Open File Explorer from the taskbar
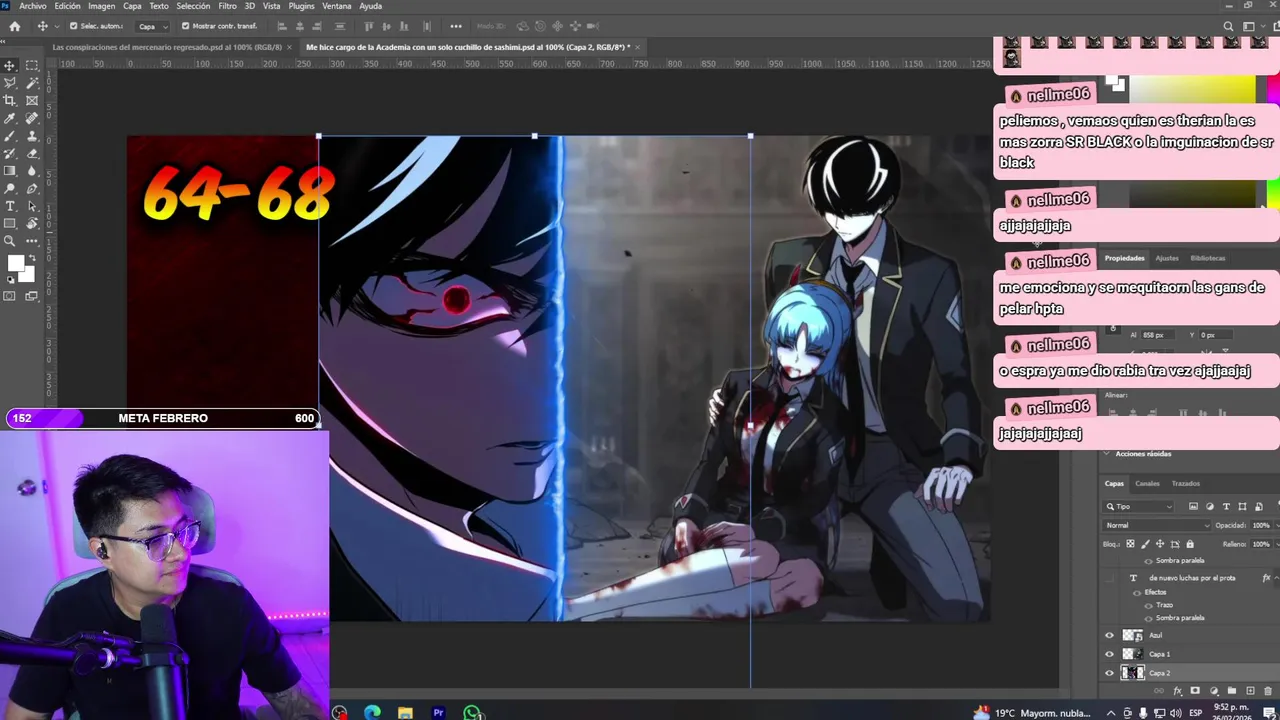The height and width of the screenshot is (720, 1280). coord(405,712)
